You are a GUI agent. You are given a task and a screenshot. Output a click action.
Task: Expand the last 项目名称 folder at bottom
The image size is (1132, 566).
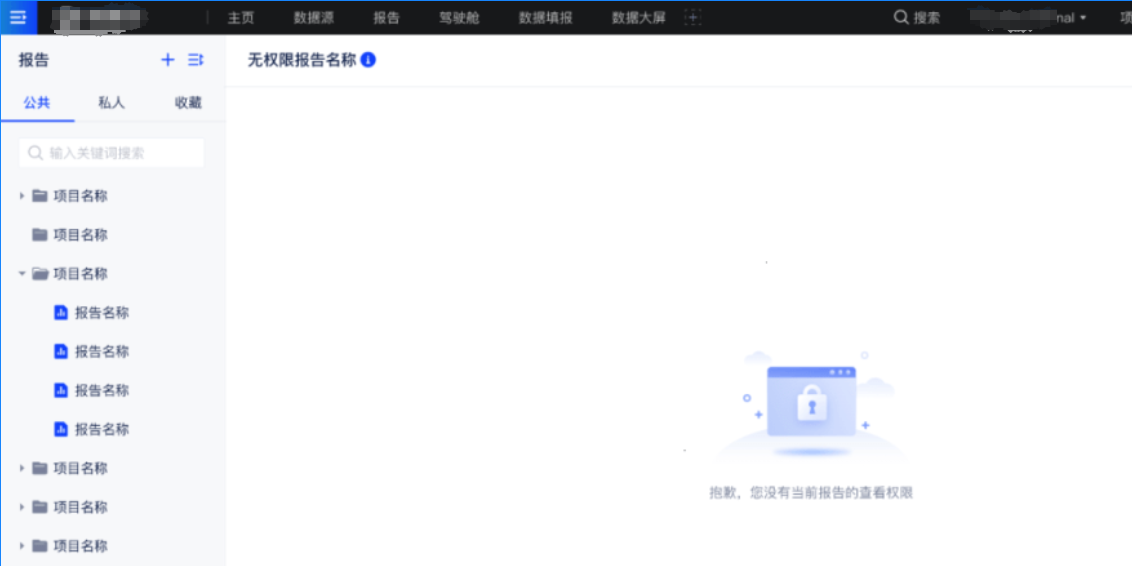22,546
